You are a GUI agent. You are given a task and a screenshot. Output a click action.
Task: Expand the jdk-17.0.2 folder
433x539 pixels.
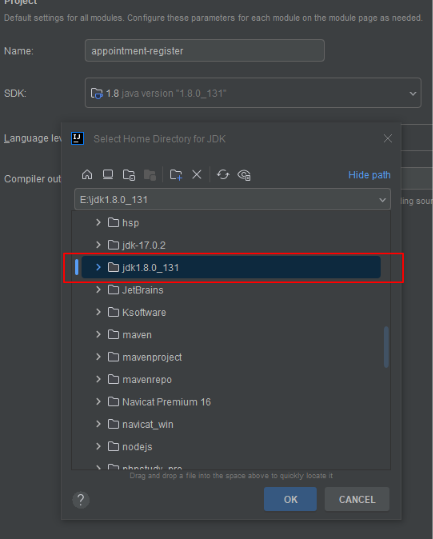pyautogui.click(x=98, y=245)
